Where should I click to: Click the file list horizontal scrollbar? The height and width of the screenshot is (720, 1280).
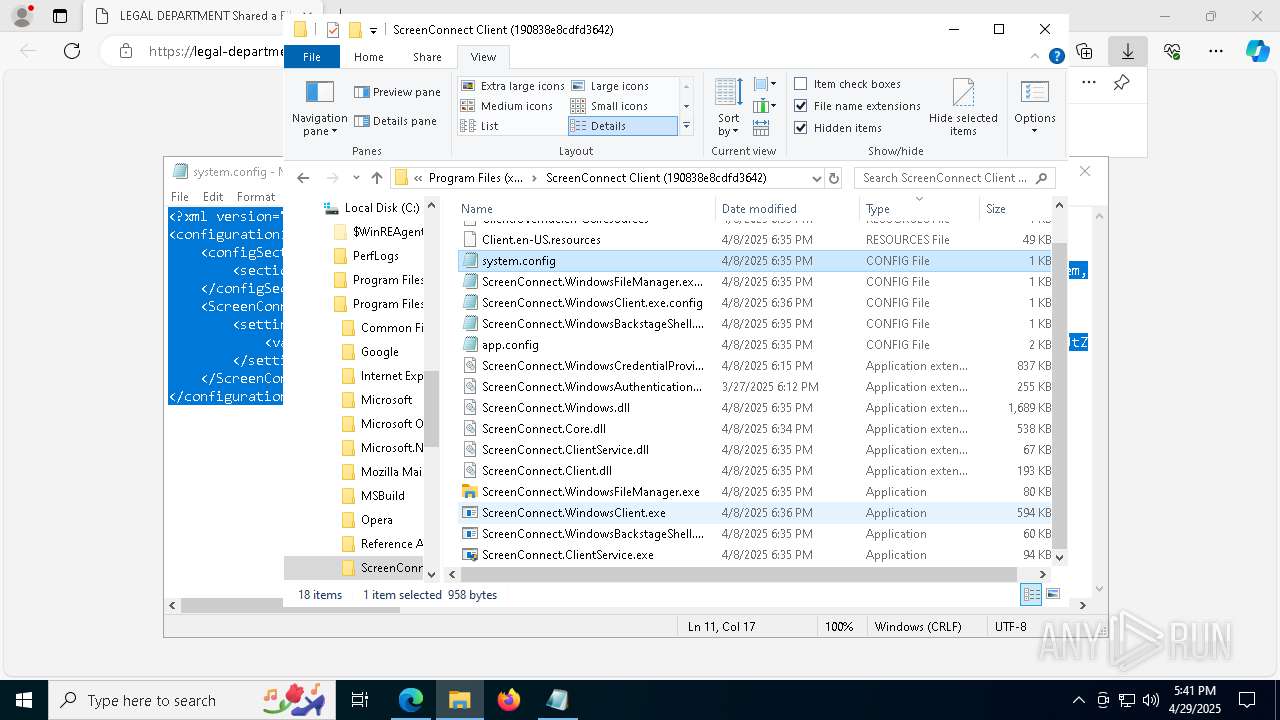click(738, 574)
